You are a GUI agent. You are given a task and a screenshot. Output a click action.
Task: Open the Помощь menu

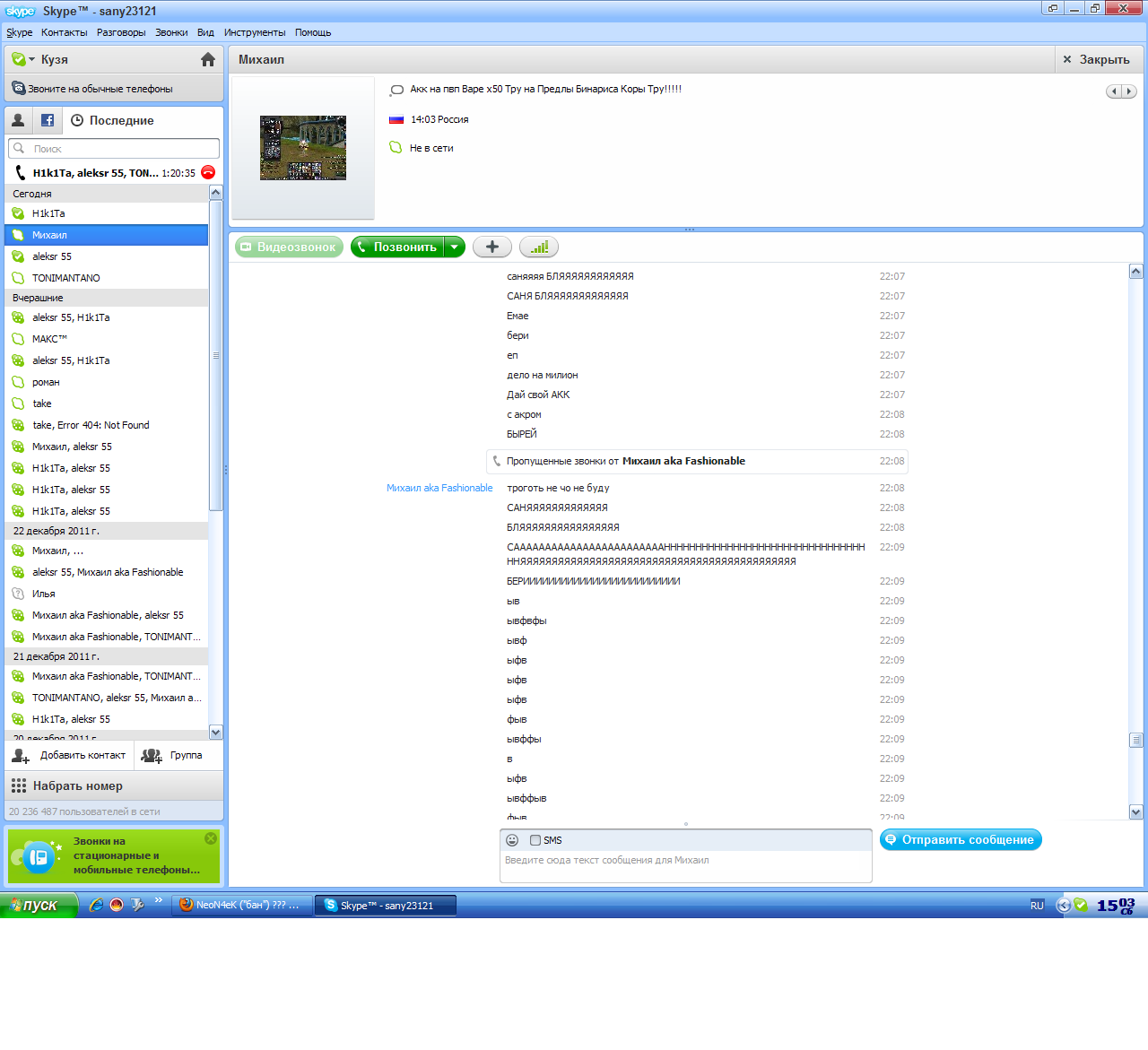pyautogui.click(x=313, y=32)
